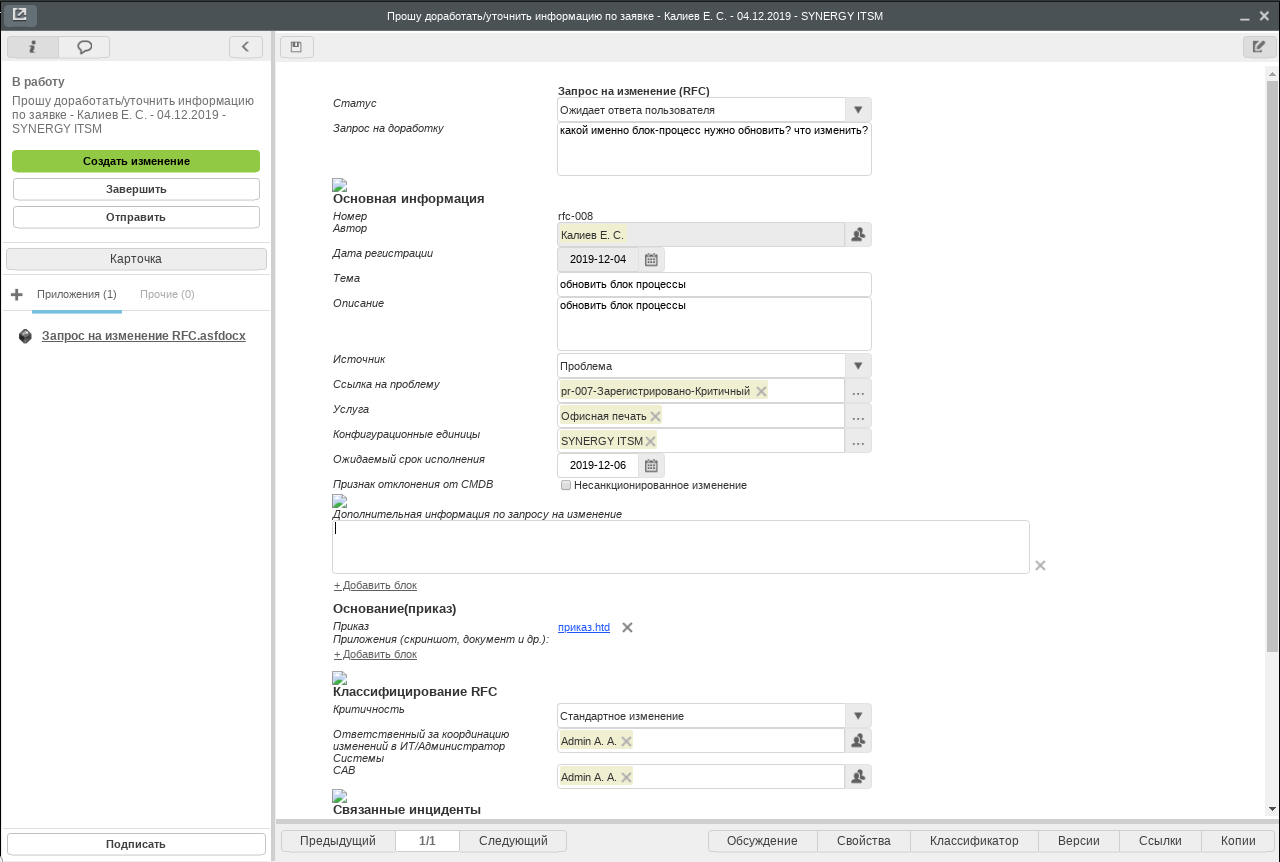Image resolution: width=1280 pixels, height=862 pixels.
Task: Open browse dialog for Услуга field
Action: tap(858, 416)
